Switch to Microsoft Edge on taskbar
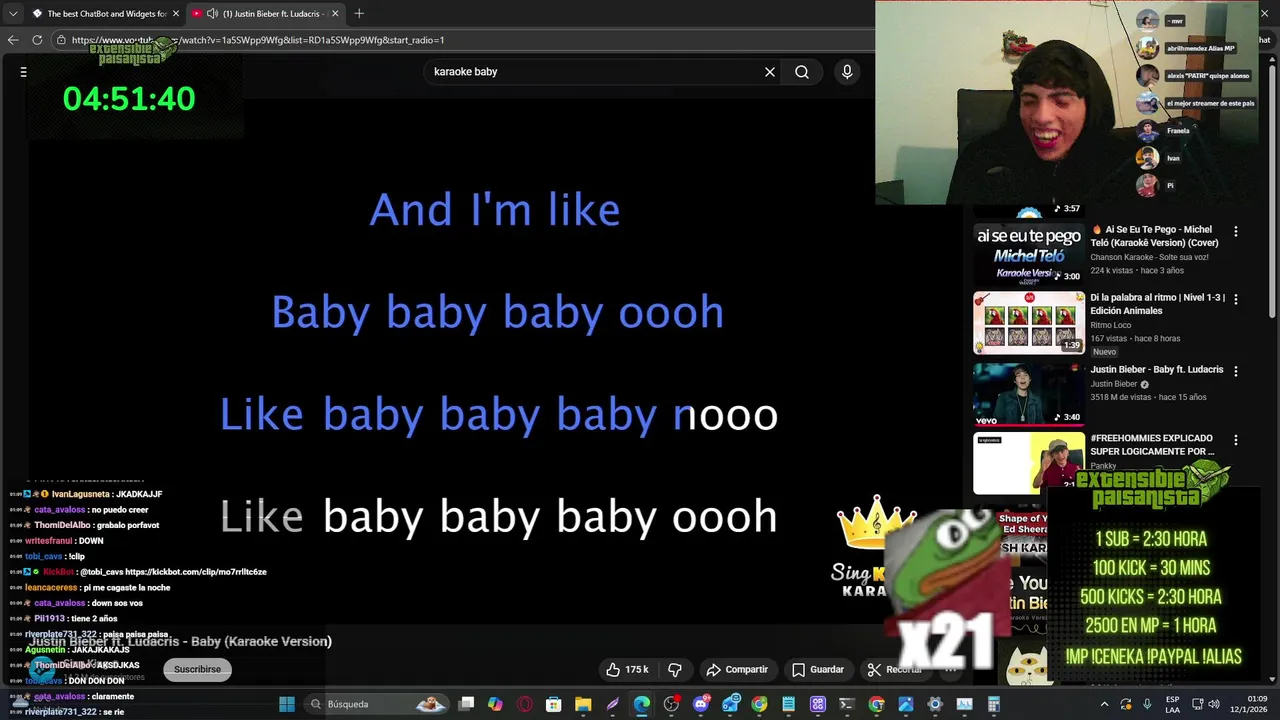 point(641,704)
